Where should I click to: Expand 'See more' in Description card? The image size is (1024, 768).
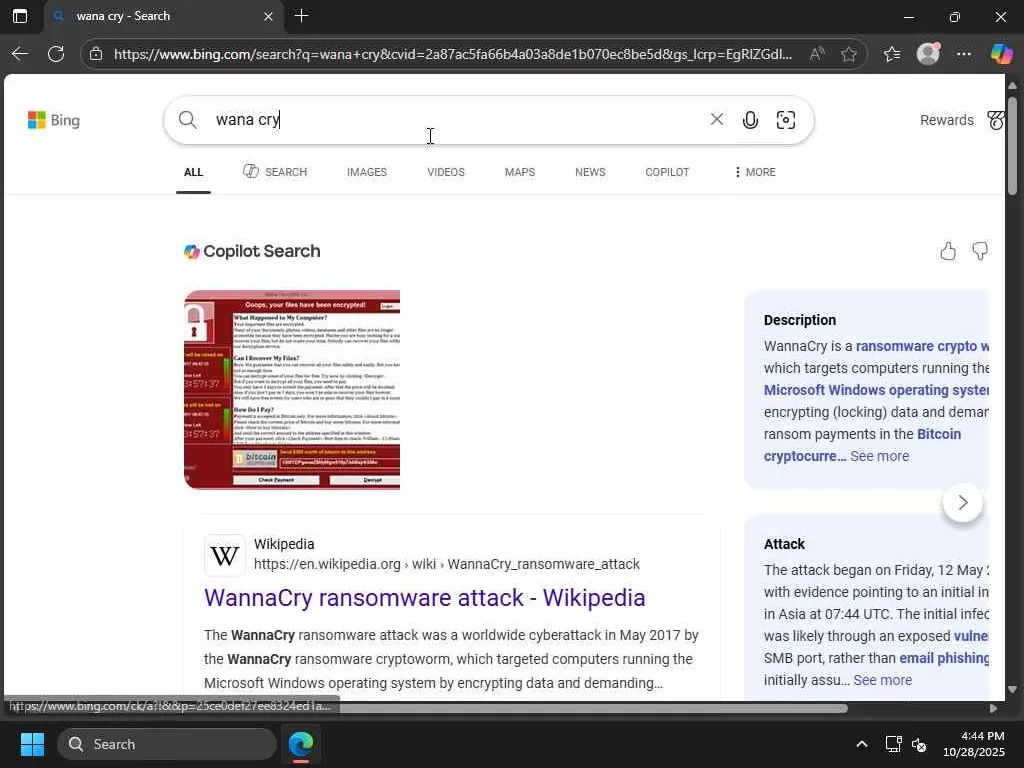(879, 456)
